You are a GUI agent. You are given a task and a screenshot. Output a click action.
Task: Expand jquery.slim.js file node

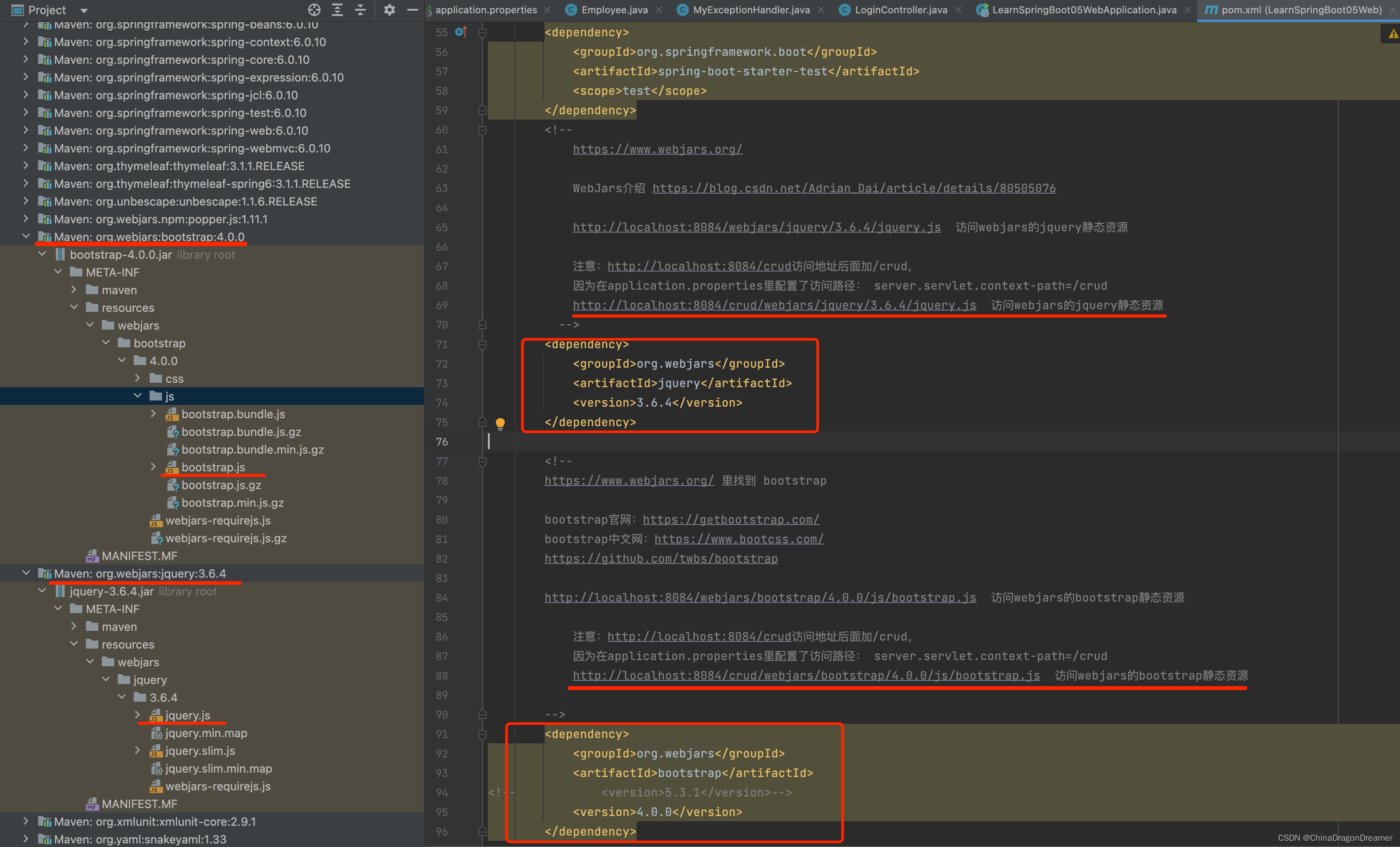click(x=138, y=750)
